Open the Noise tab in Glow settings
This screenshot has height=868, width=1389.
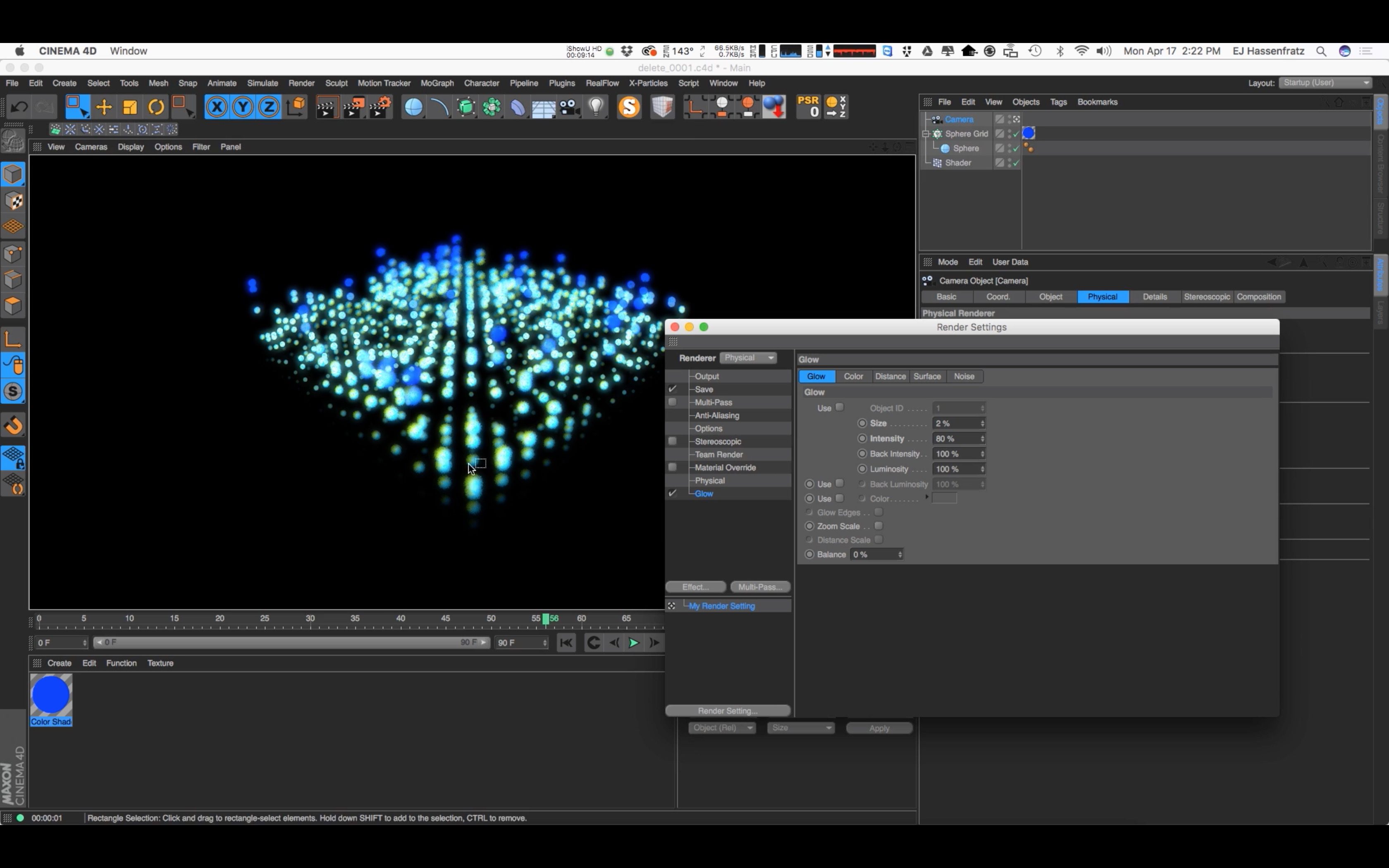[x=964, y=377]
